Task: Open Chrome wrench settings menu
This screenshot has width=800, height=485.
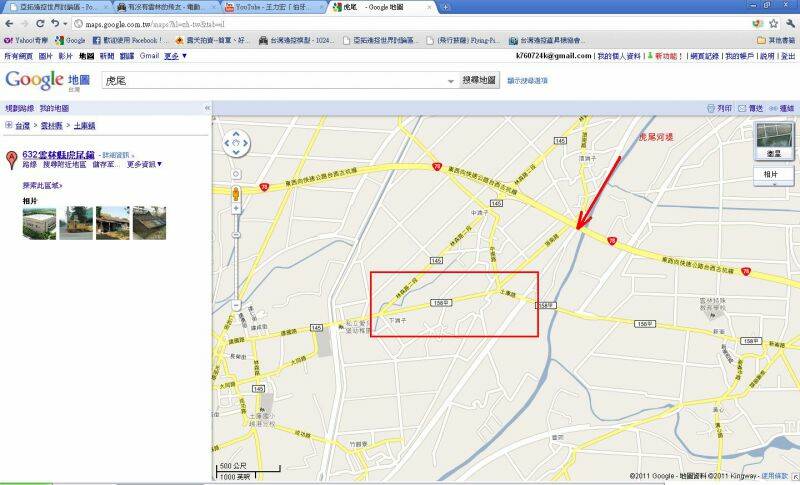Action: (x=789, y=23)
